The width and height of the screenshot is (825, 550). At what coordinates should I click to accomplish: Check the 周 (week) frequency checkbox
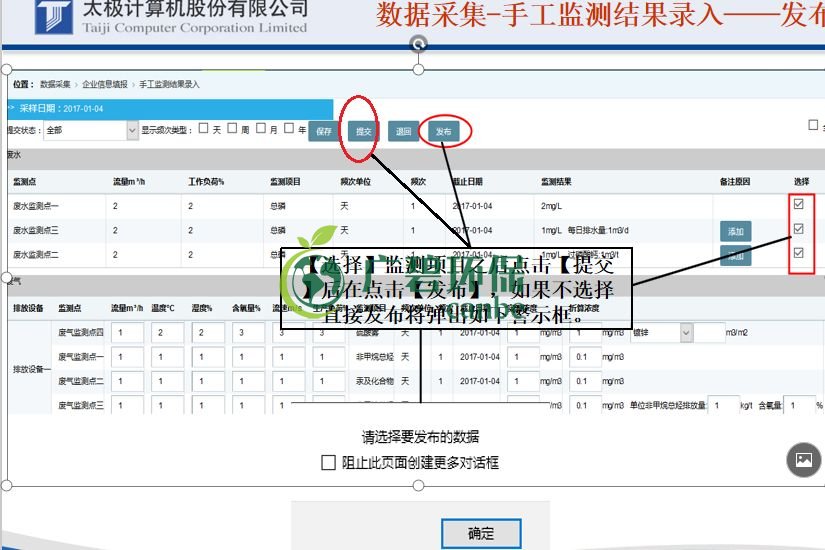coord(232,128)
